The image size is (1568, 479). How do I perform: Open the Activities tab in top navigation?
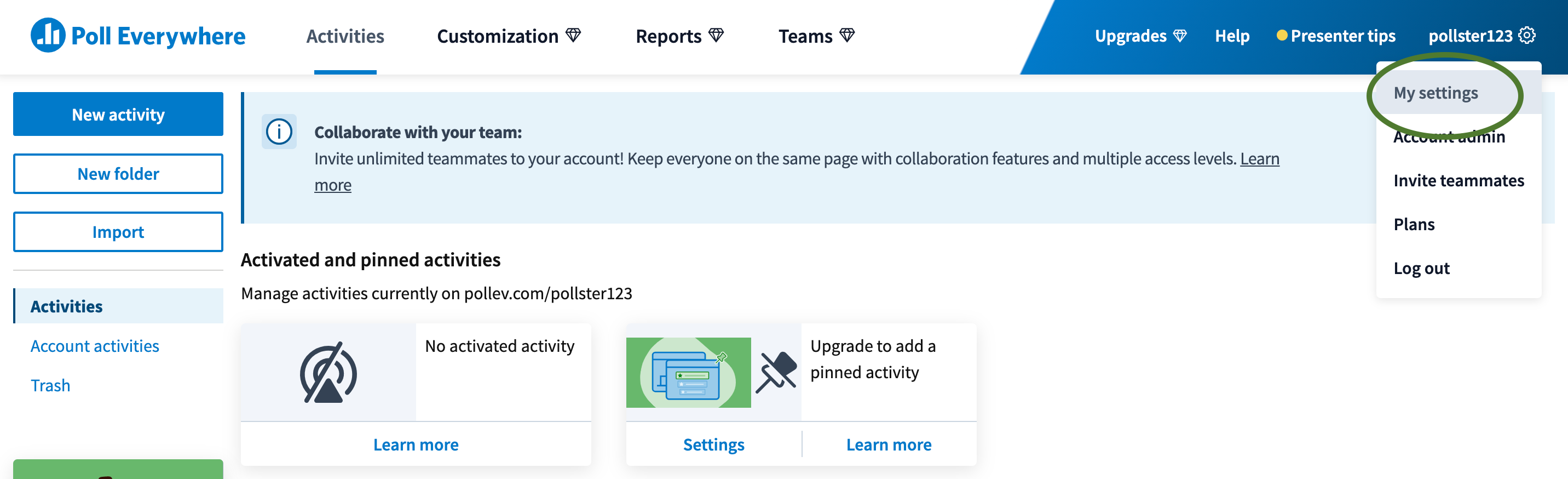345,37
